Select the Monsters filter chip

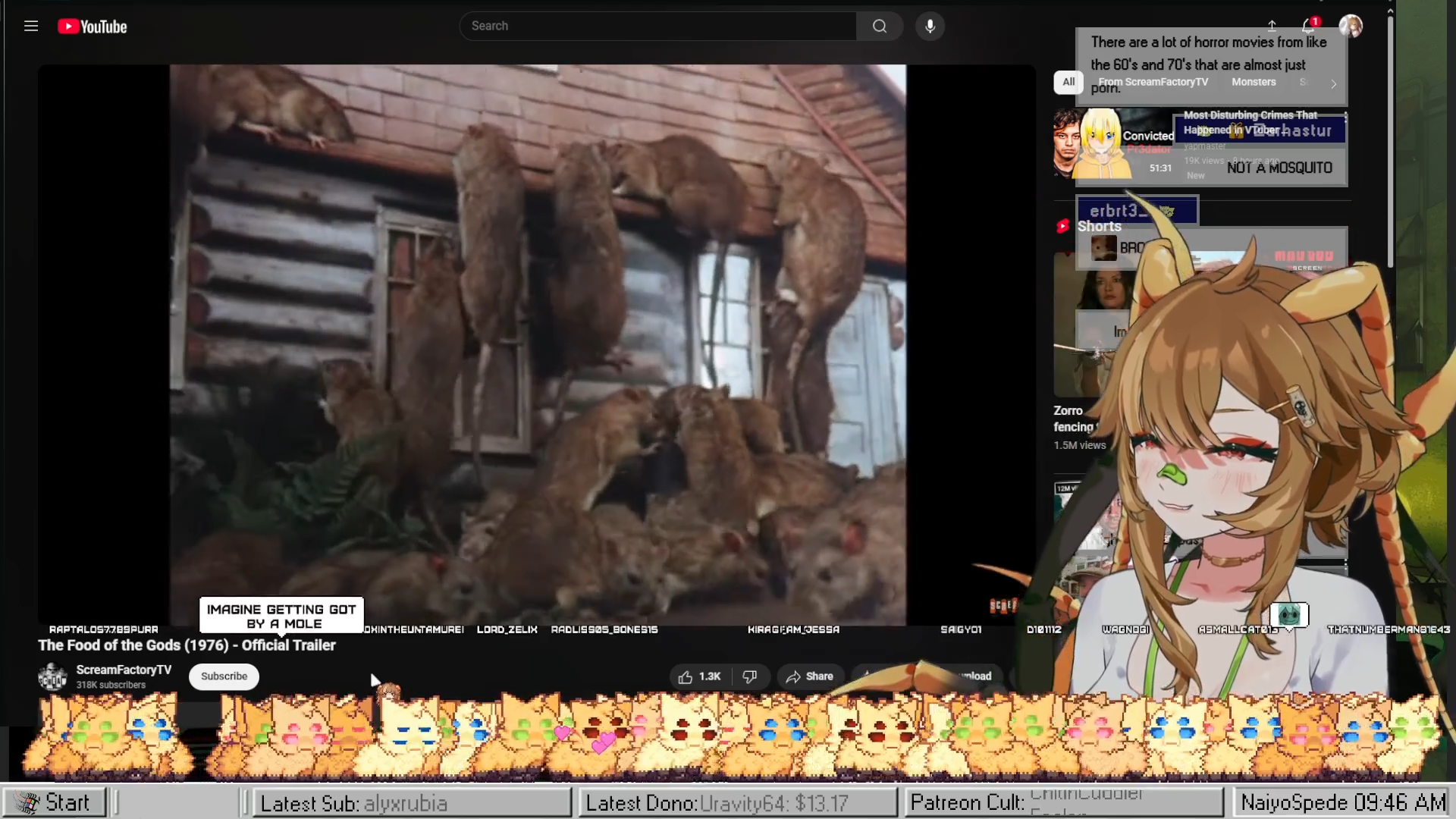pyautogui.click(x=1254, y=82)
